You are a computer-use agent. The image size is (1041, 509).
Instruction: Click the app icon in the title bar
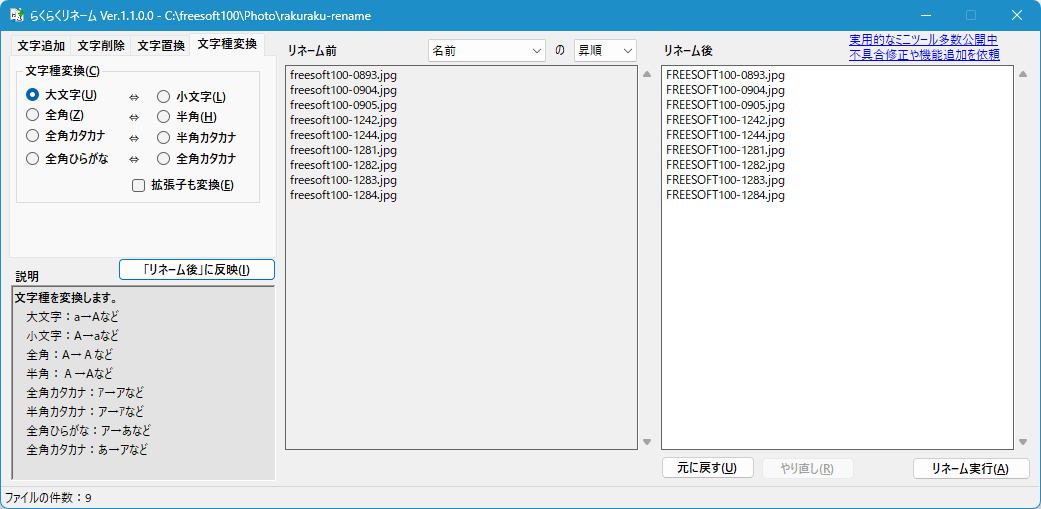(16, 15)
